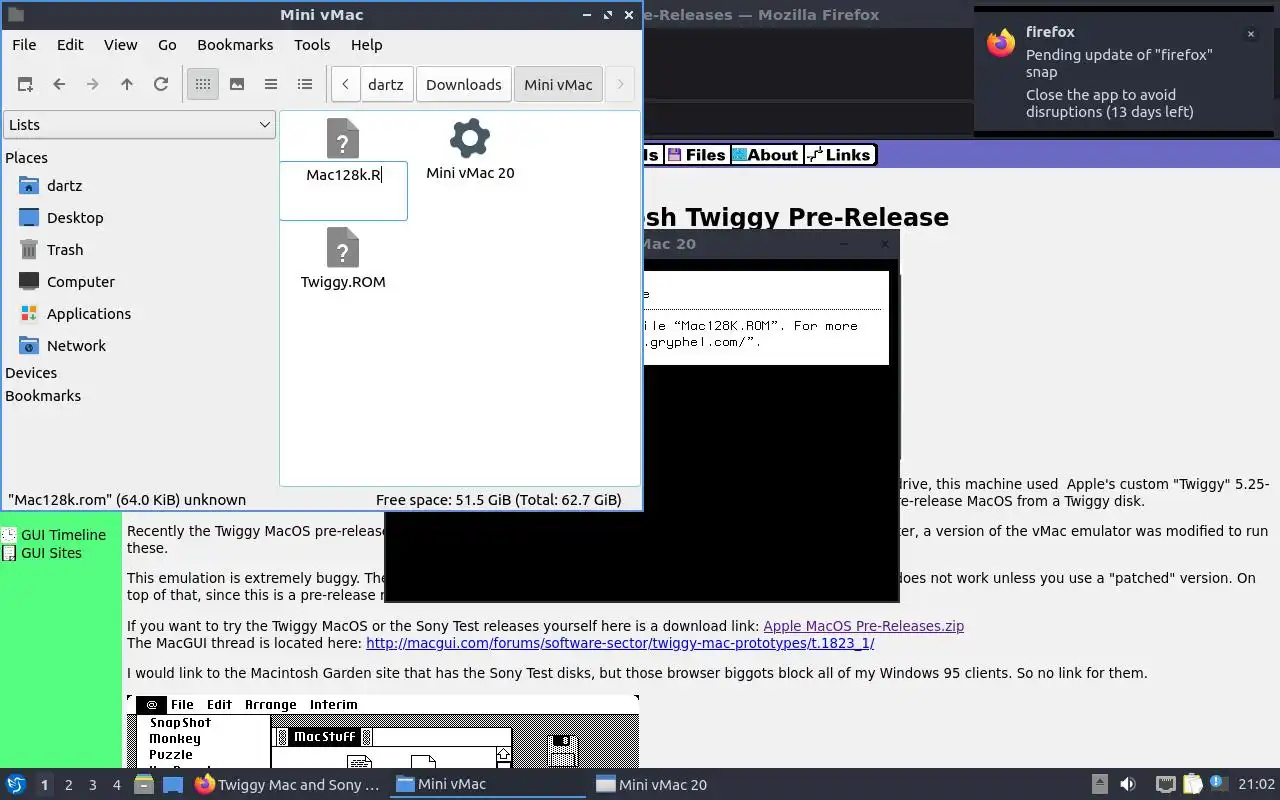Open Network in Places sidebar
The width and height of the screenshot is (1280, 800).
point(76,346)
